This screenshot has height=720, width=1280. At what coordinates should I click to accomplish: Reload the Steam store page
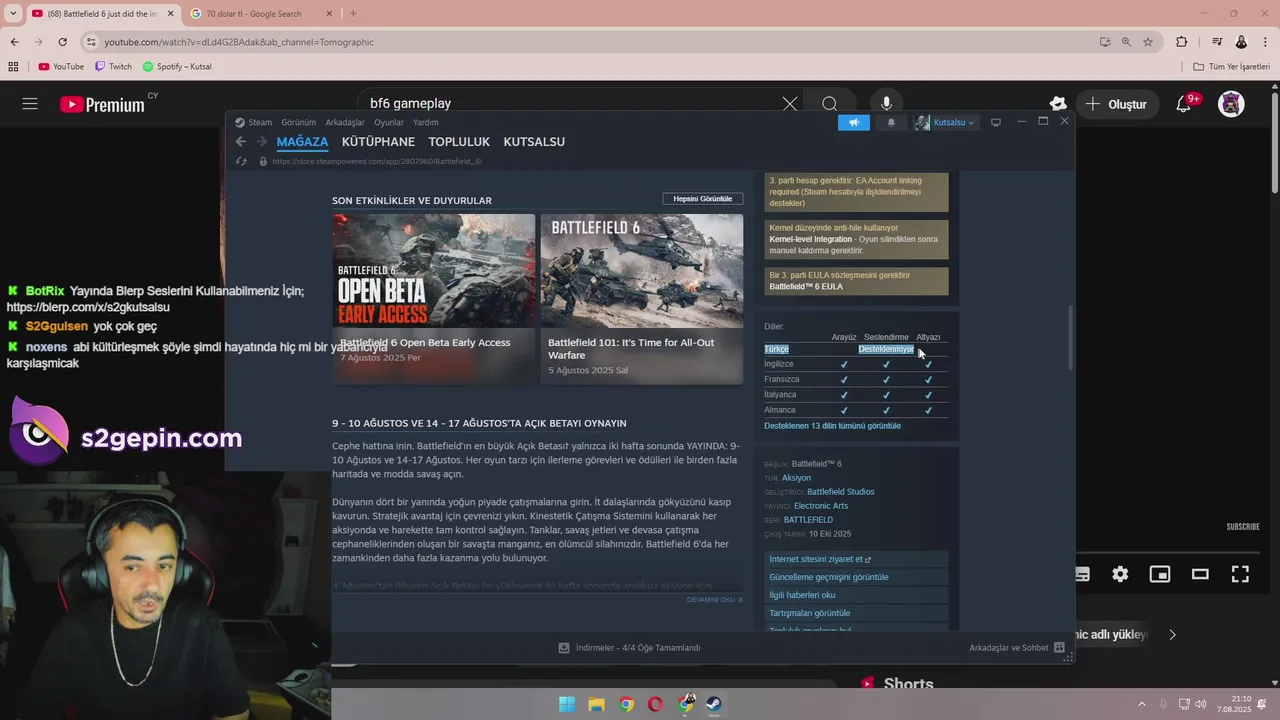[x=241, y=161]
